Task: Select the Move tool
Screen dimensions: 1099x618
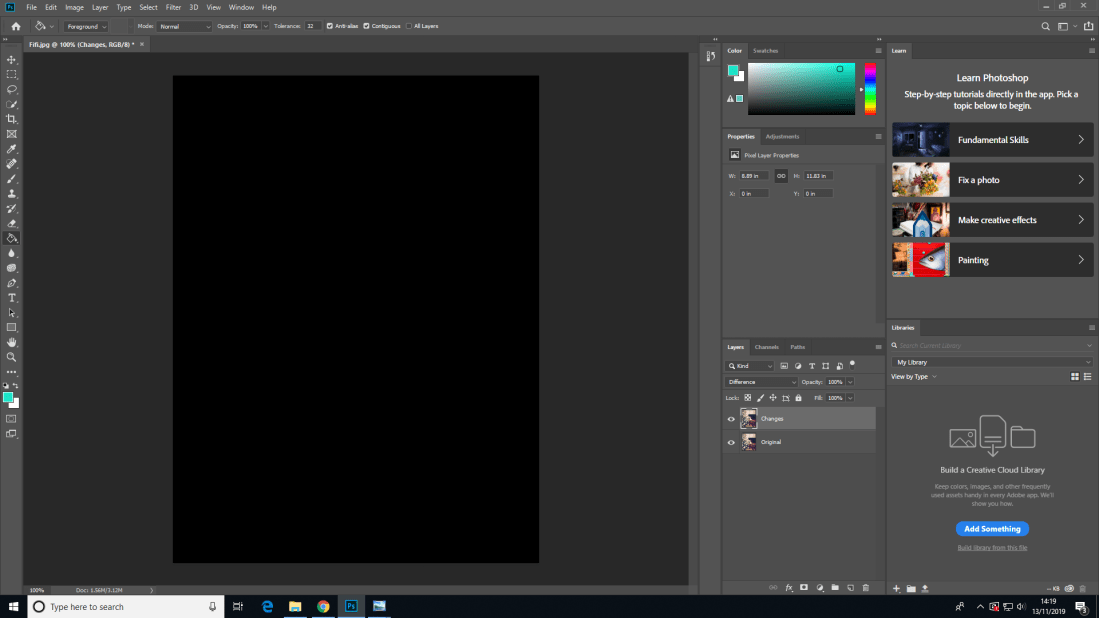Action: pyautogui.click(x=12, y=59)
